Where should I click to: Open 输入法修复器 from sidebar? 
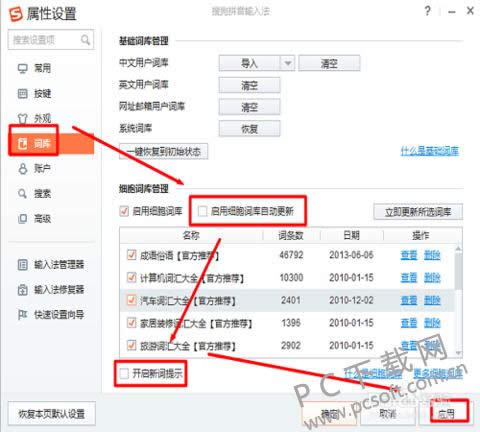click(51, 289)
